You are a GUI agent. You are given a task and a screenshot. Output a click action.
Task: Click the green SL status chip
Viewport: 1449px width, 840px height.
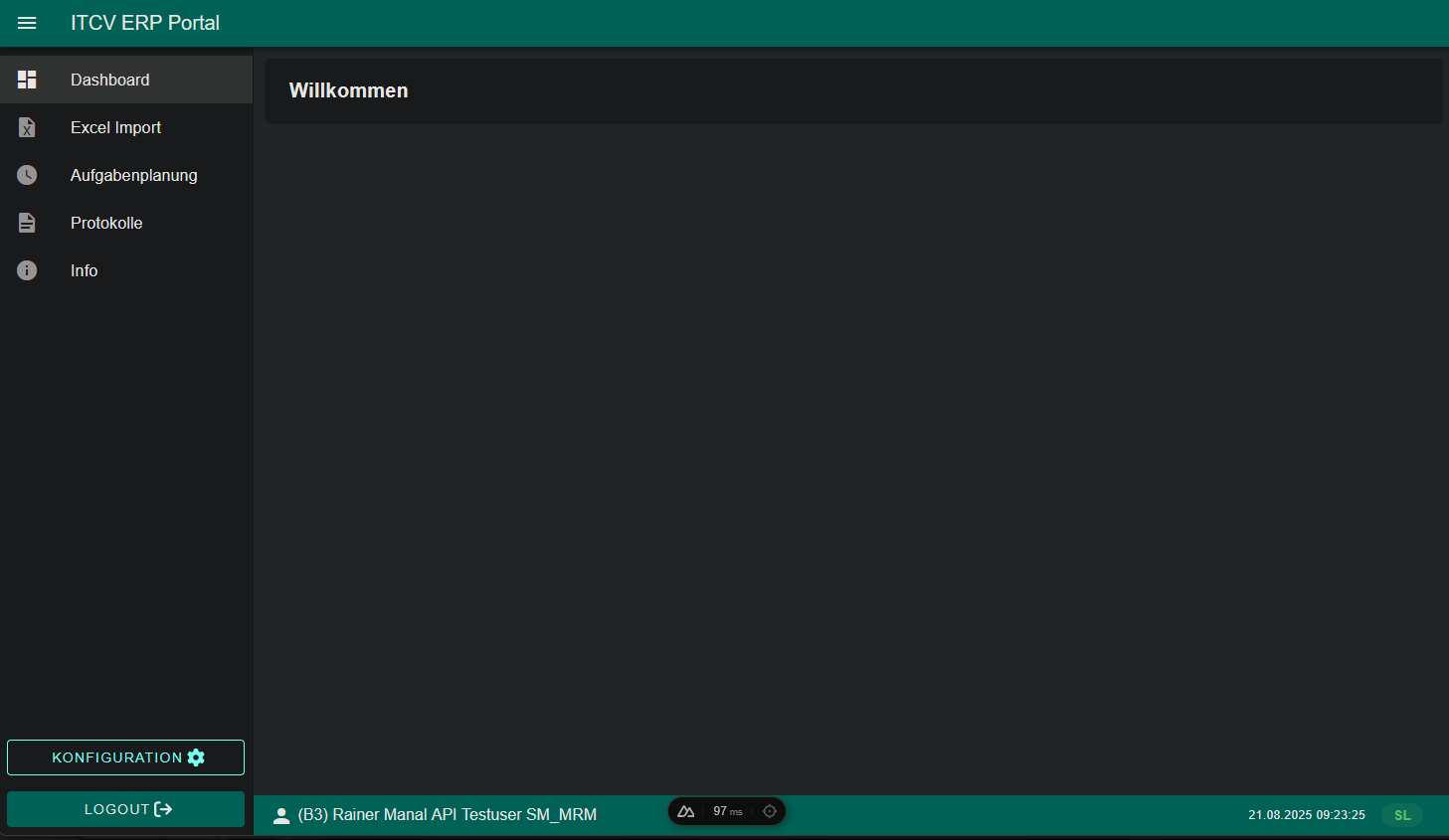click(x=1402, y=815)
